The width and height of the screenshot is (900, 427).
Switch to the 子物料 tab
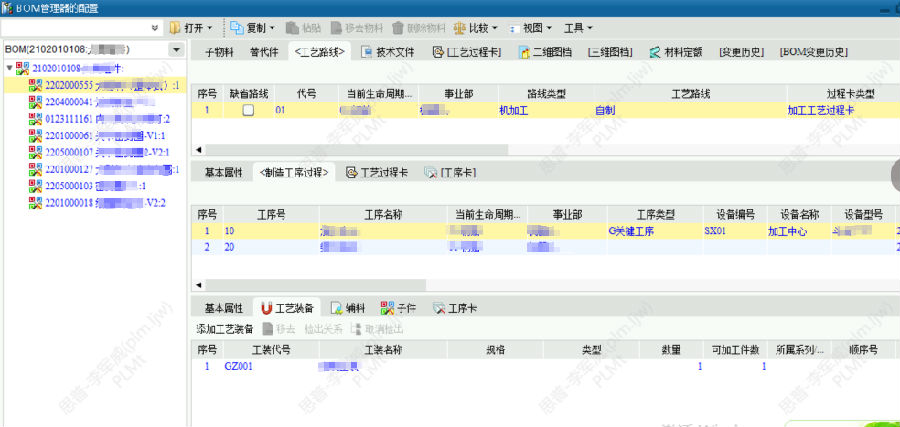(x=219, y=52)
